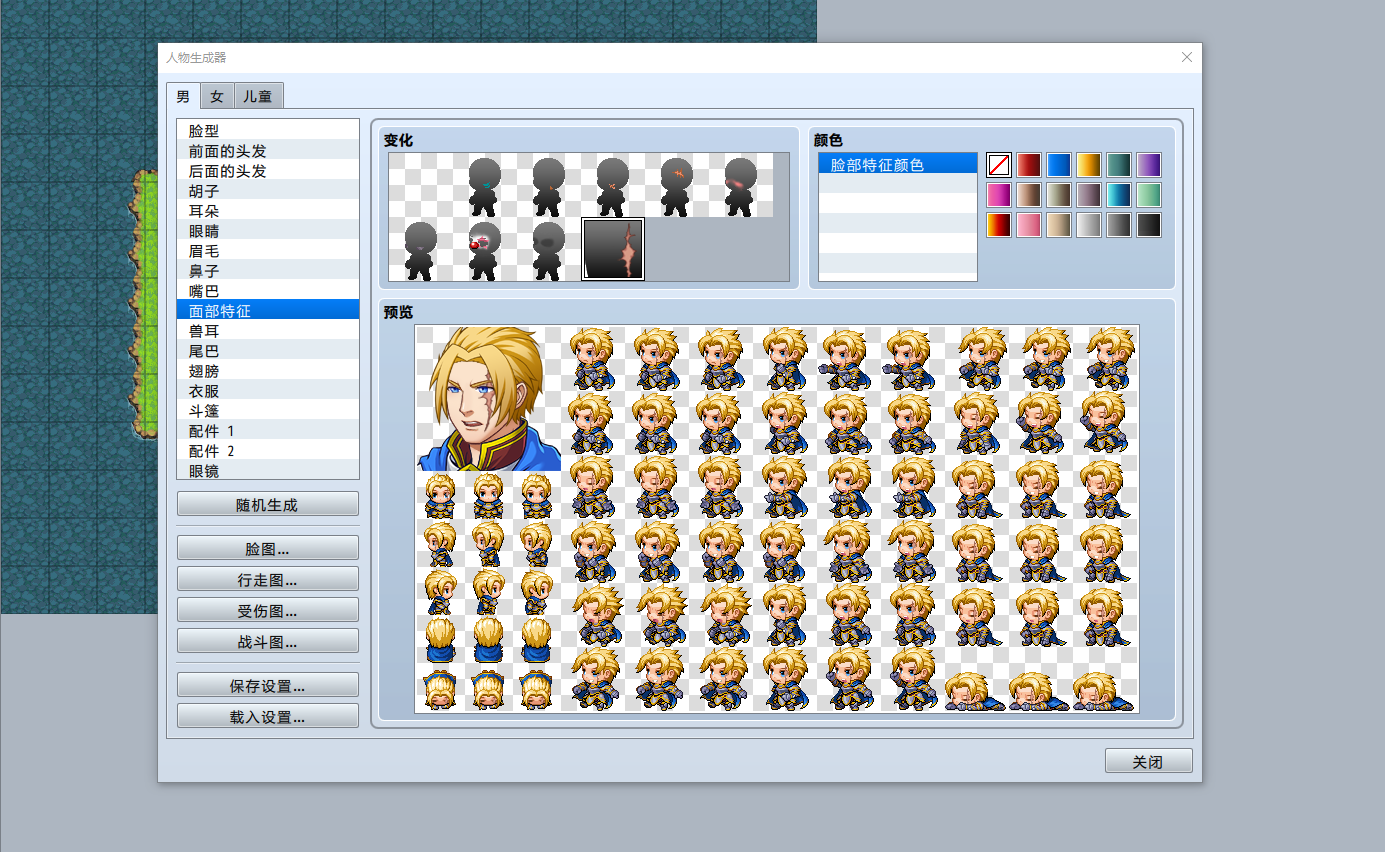This screenshot has width=1385, height=852.
Task: Choose 胡子 in the parts list
Action: click(268, 190)
